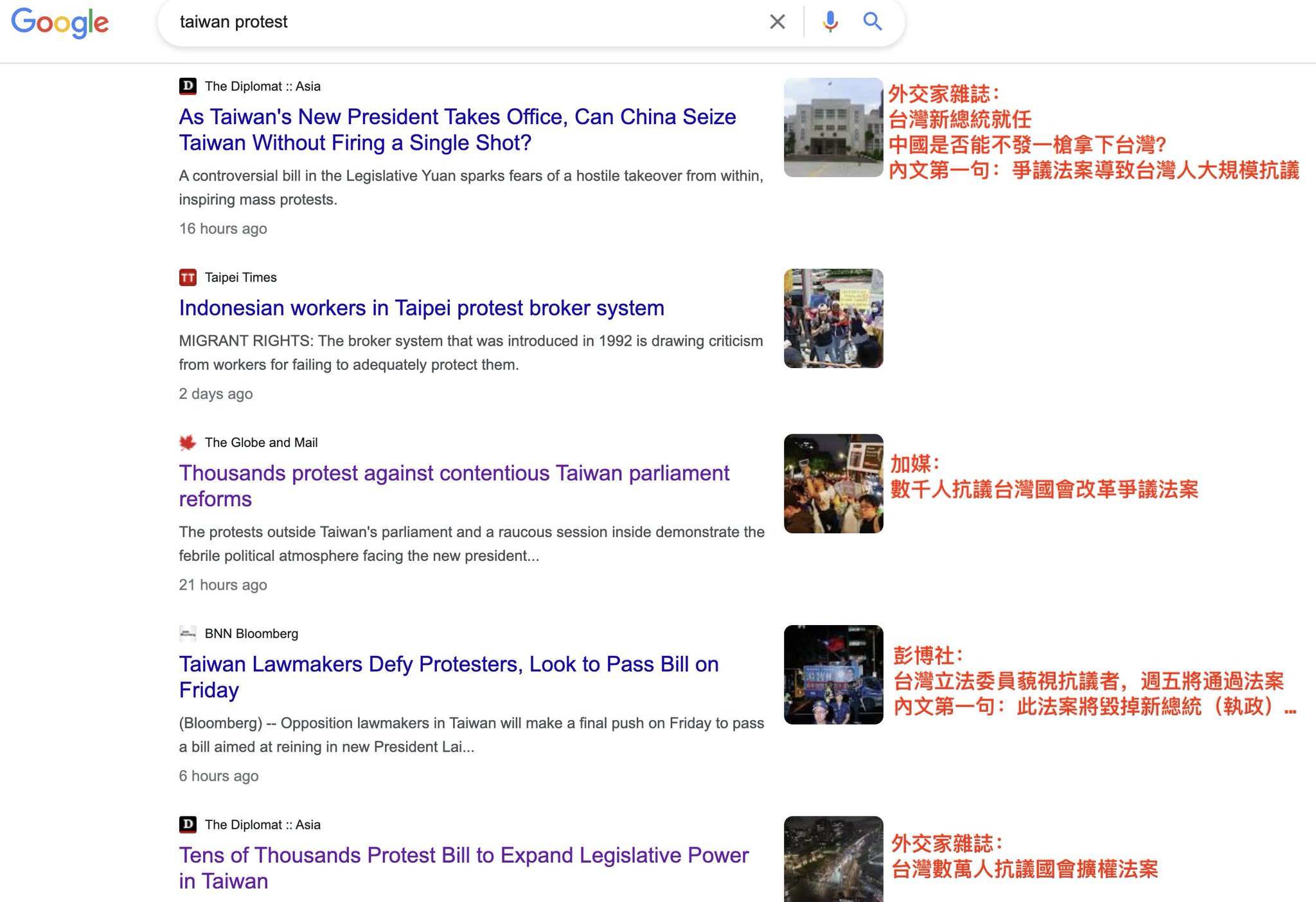This screenshot has height=902, width=1316.
Task: Click into the 'taiwan protest' search field
Action: point(450,22)
